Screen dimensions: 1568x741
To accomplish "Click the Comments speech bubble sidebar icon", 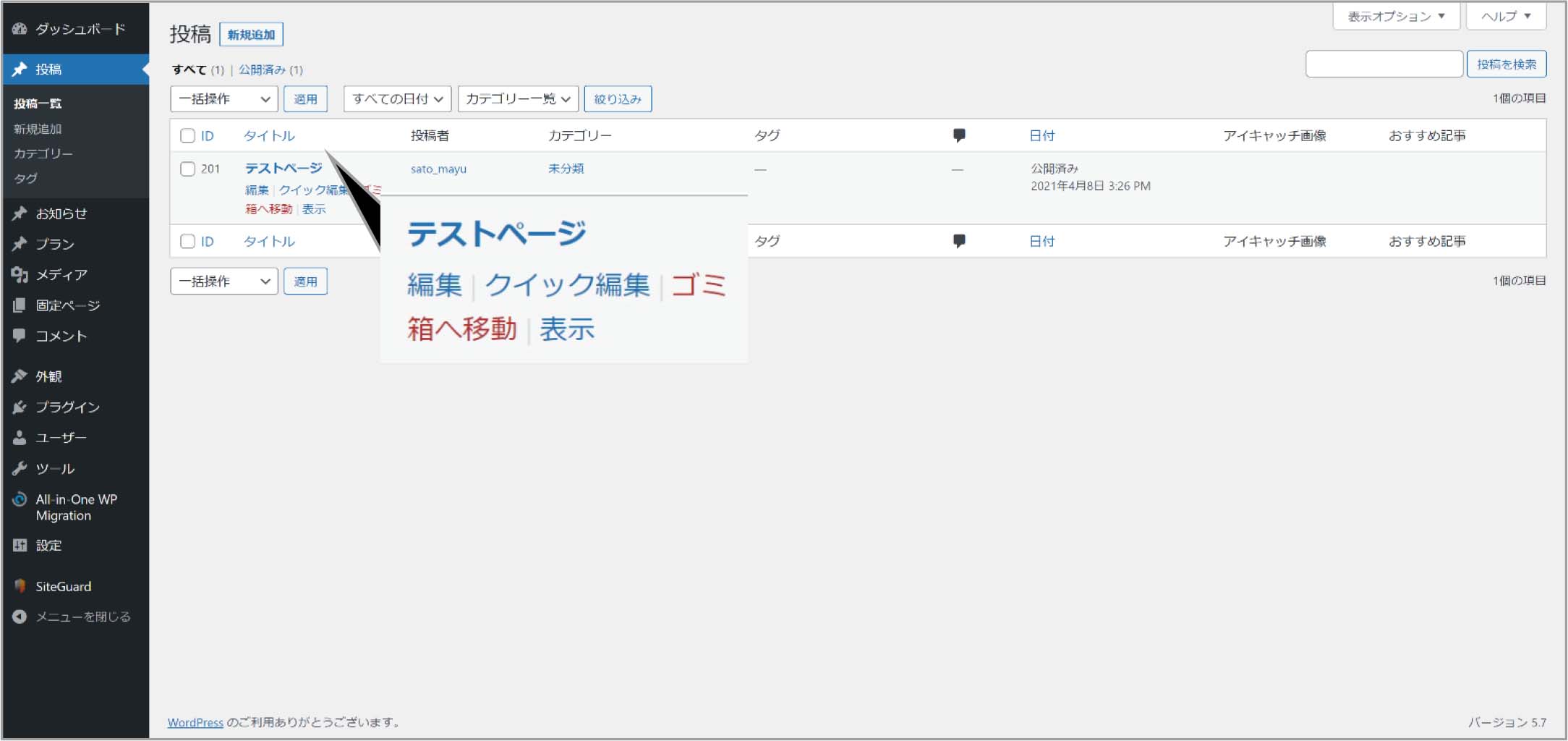I will [x=20, y=336].
